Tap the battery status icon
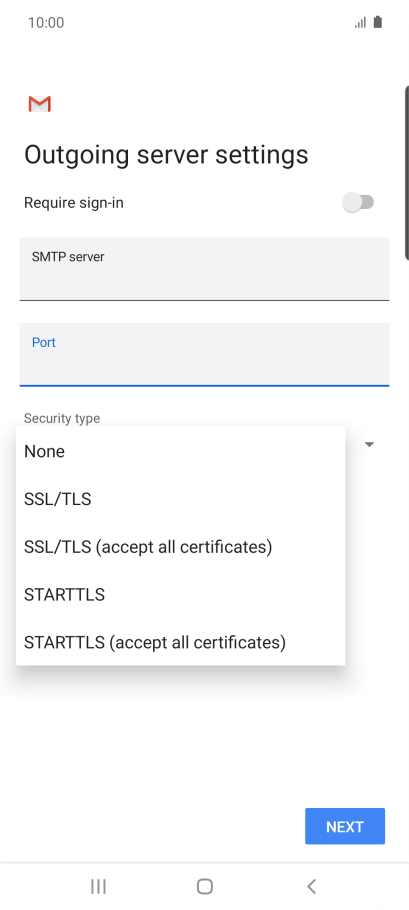The height and width of the screenshot is (910, 409). click(378, 23)
